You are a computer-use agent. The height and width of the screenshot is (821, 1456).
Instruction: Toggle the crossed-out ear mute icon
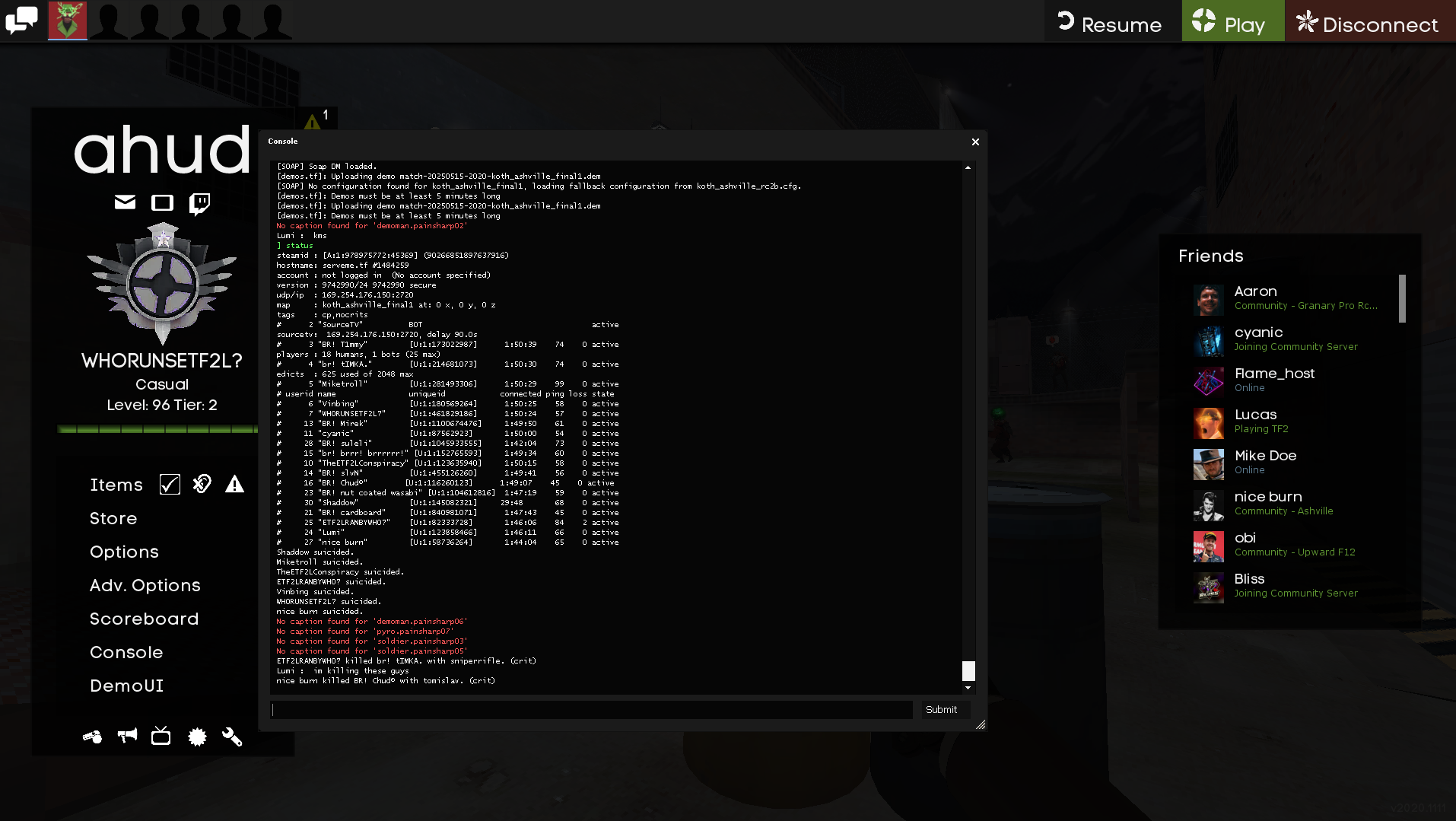pos(202,484)
